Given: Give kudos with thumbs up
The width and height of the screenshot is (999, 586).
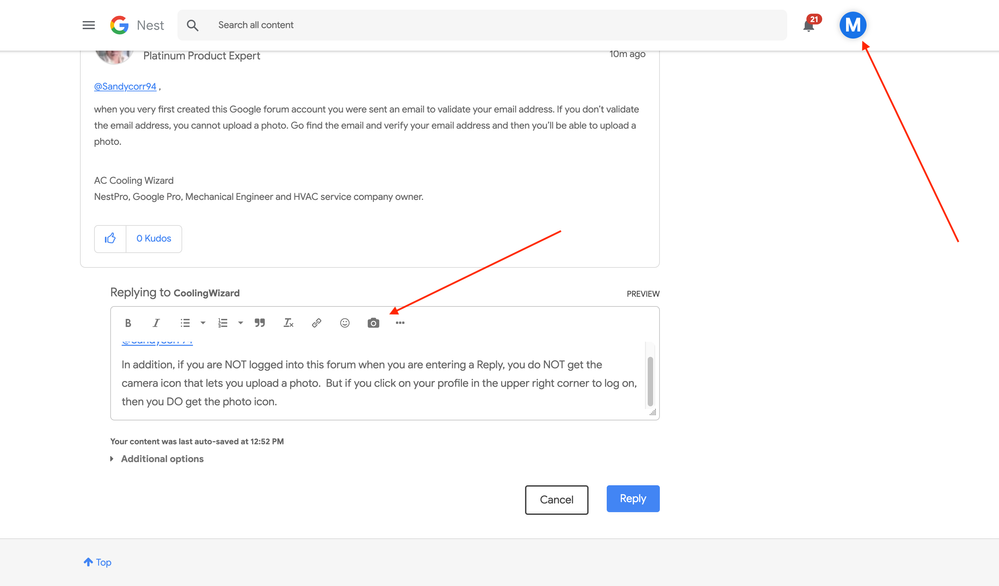Looking at the screenshot, I should [x=110, y=239].
